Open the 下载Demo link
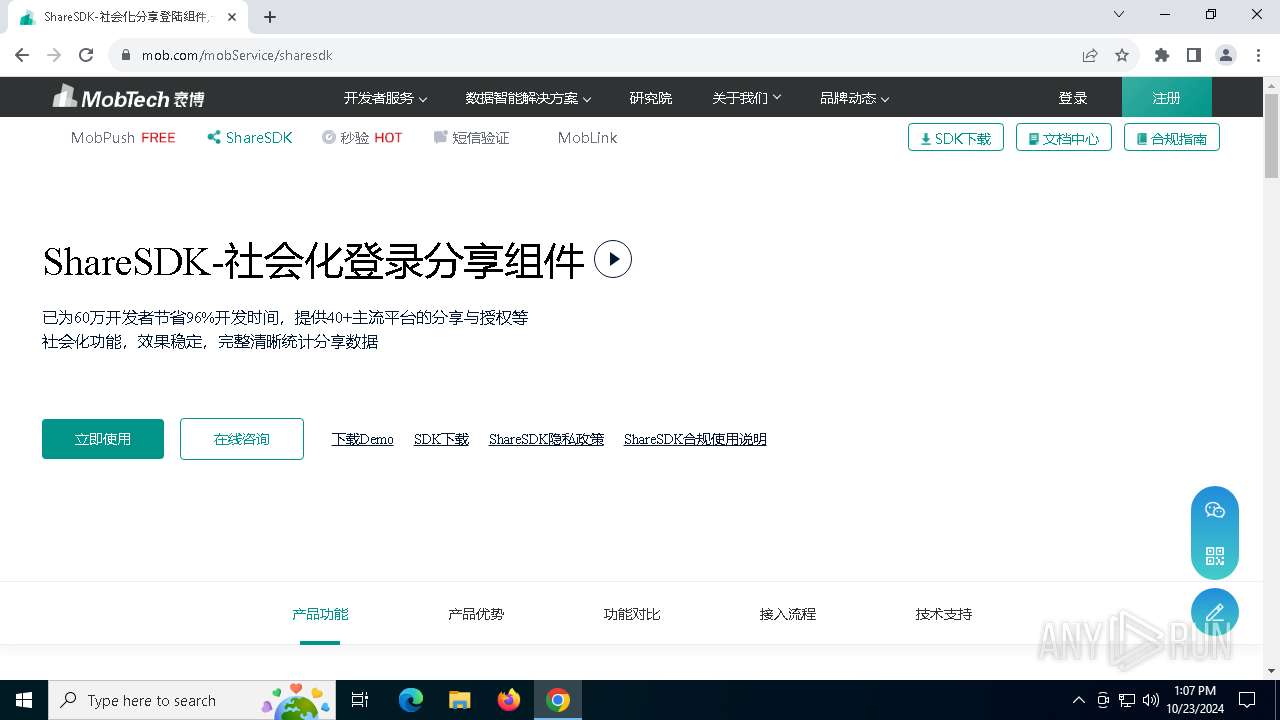The image size is (1280, 720). [363, 439]
